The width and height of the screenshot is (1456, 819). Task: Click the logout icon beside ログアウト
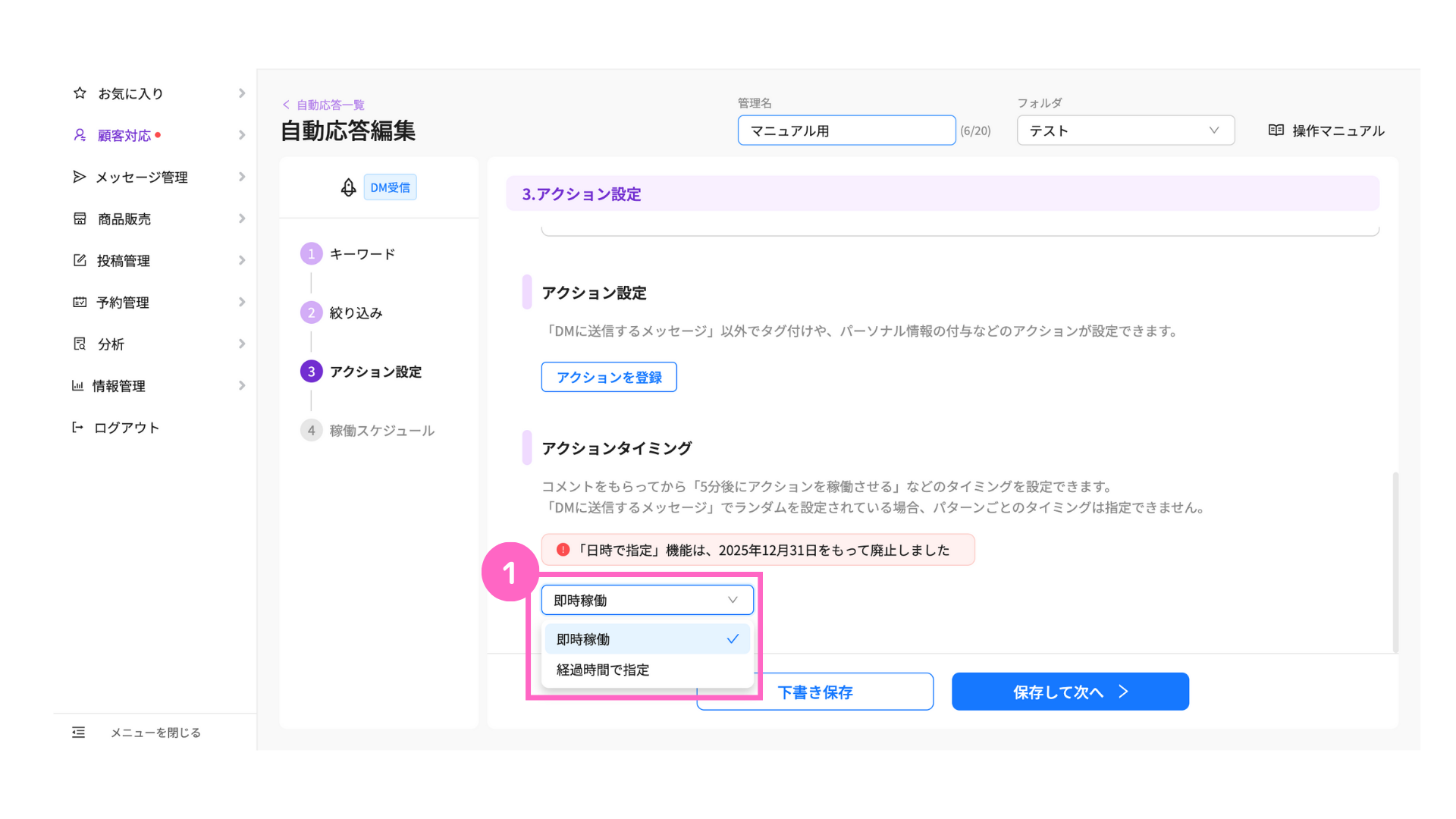pos(77,427)
